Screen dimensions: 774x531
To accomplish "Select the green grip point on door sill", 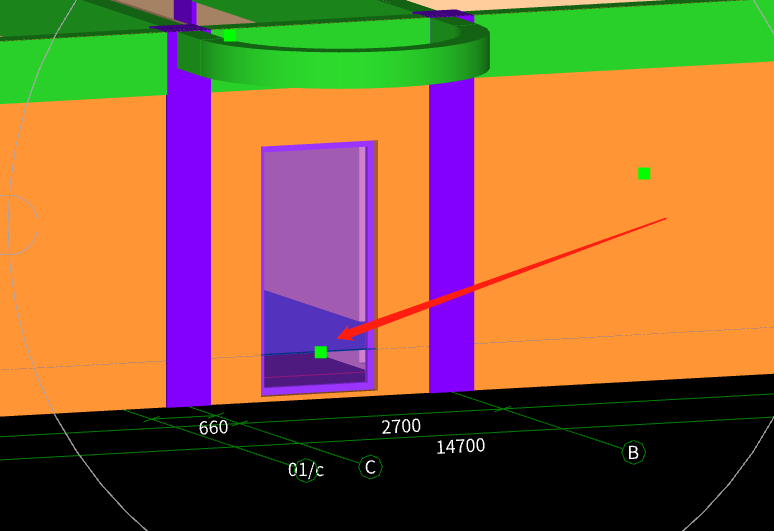I will (x=321, y=352).
